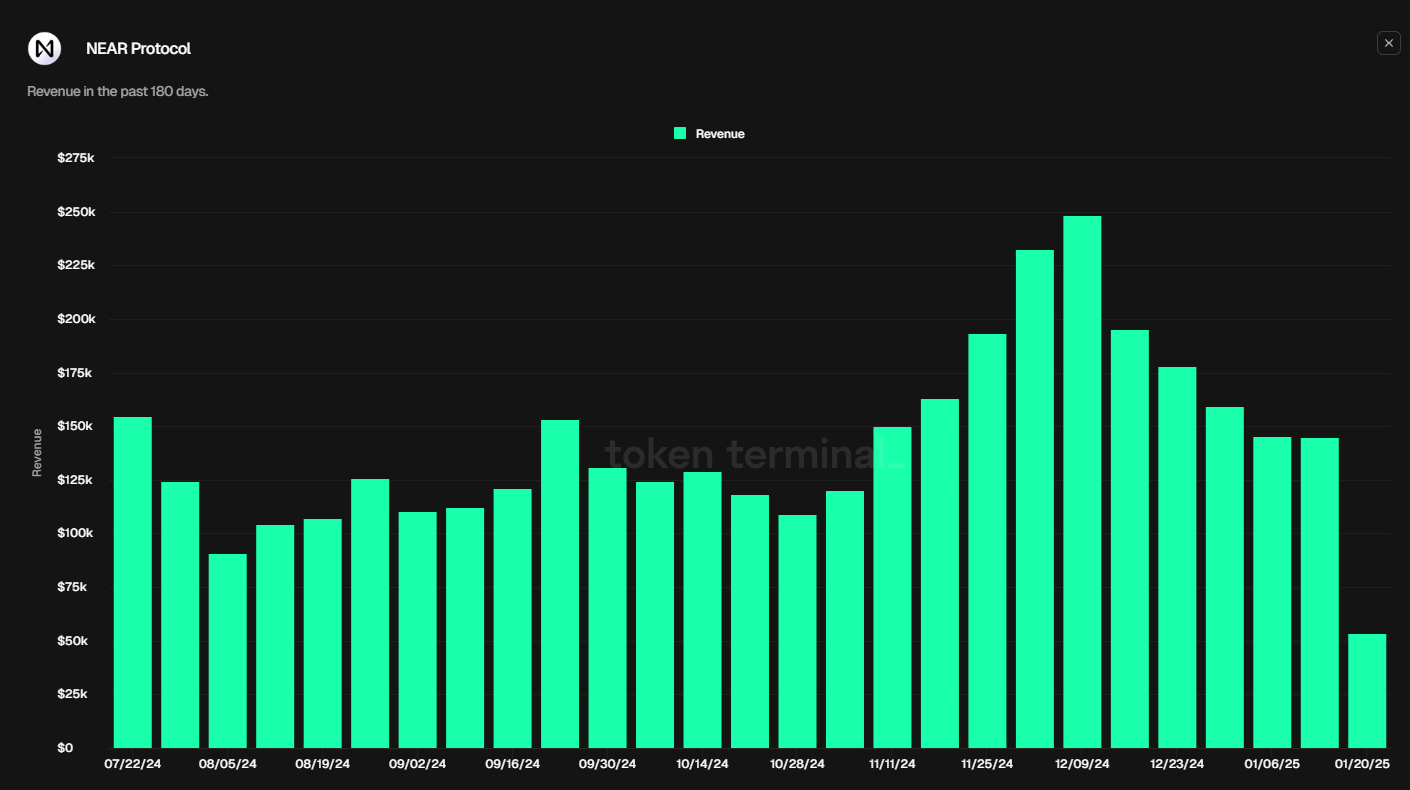Click the 07/22/24 x-axis date label
Image resolution: width=1410 pixels, height=790 pixels.
(133, 764)
